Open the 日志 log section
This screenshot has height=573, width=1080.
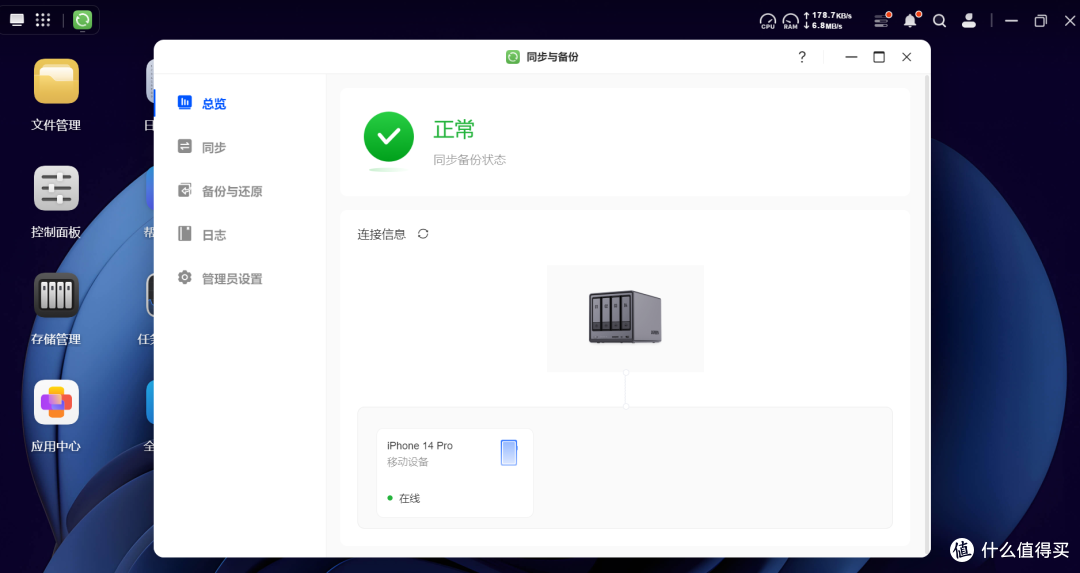pos(202,234)
